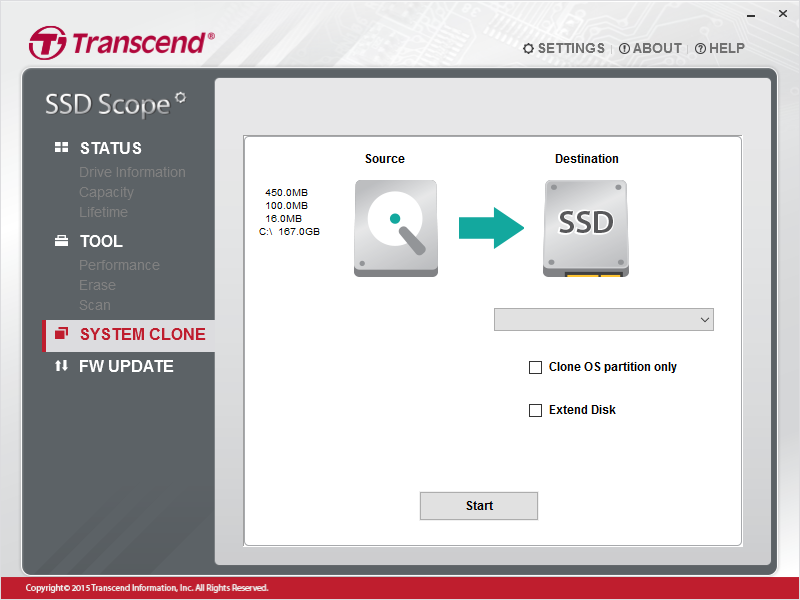Open Help from the top bar
The width and height of the screenshot is (800, 600).
pos(720,48)
